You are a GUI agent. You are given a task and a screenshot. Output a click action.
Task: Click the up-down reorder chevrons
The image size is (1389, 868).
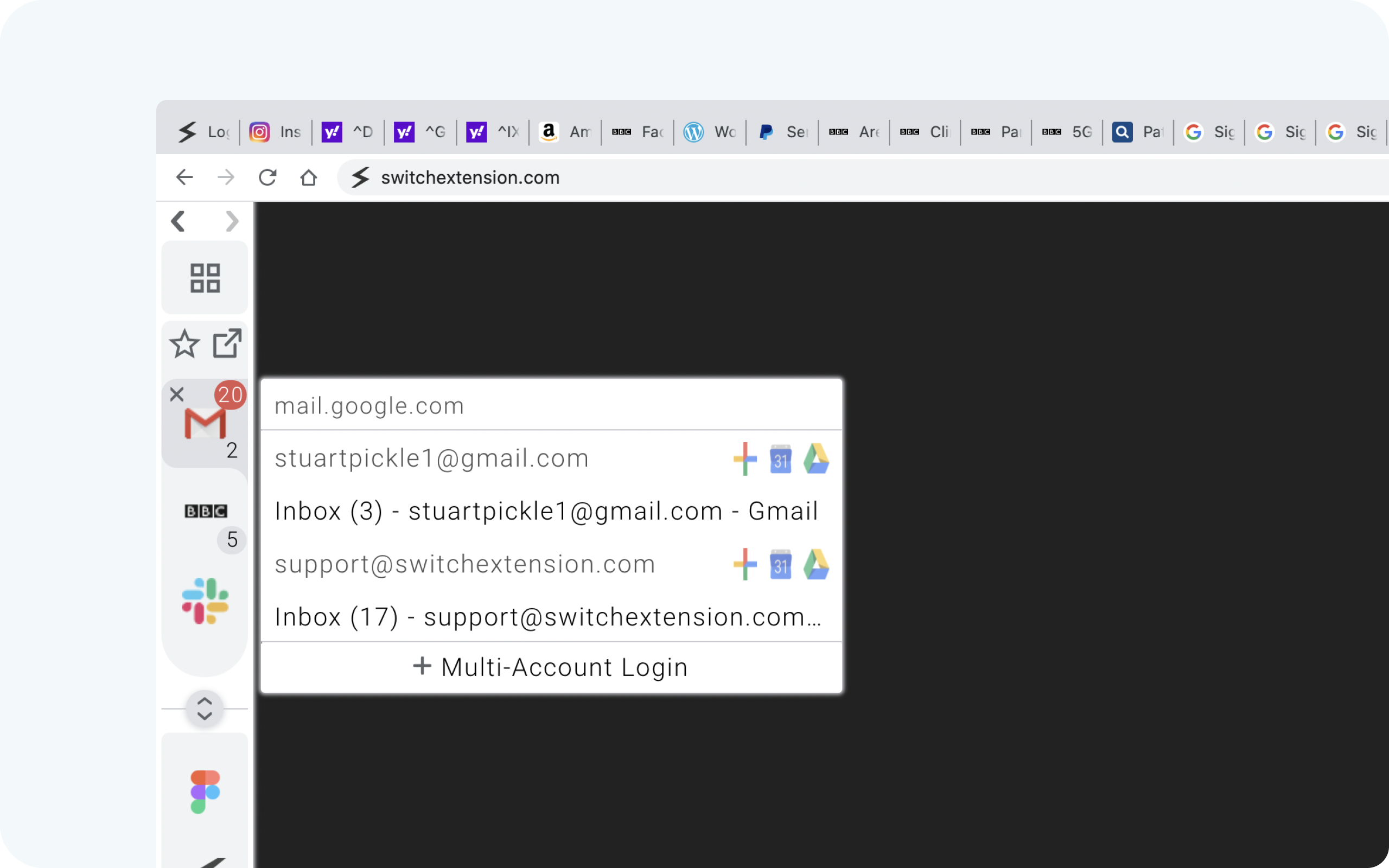coord(205,709)
